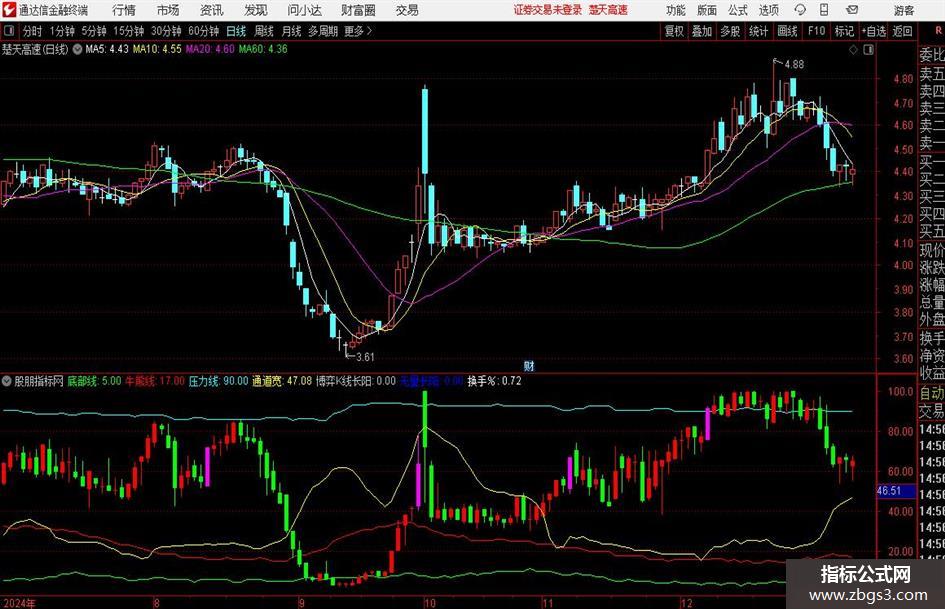Open the 行情 menu

(x=124, y=10)
